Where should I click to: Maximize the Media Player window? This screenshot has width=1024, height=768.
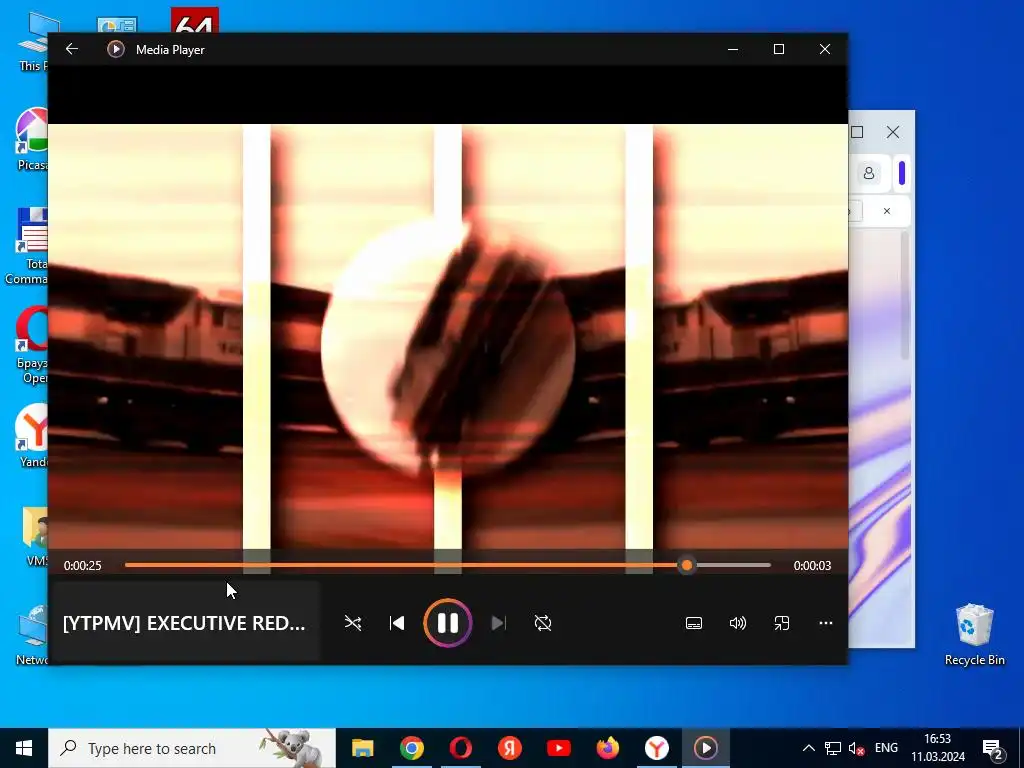tap(778, 49)
